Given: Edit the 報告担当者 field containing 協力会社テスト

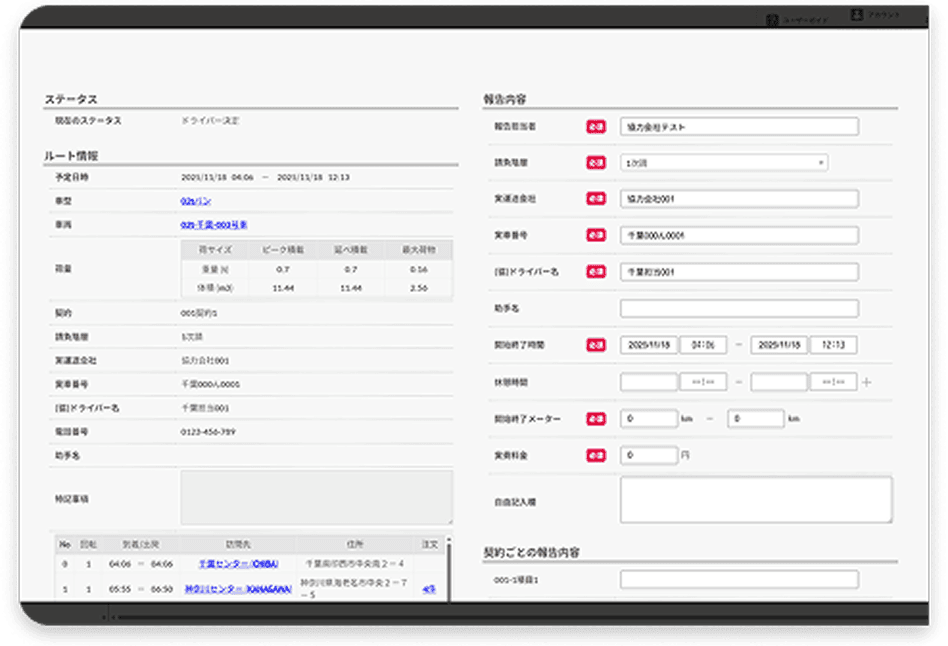Looking at the screenshot, I should [739, 126].
